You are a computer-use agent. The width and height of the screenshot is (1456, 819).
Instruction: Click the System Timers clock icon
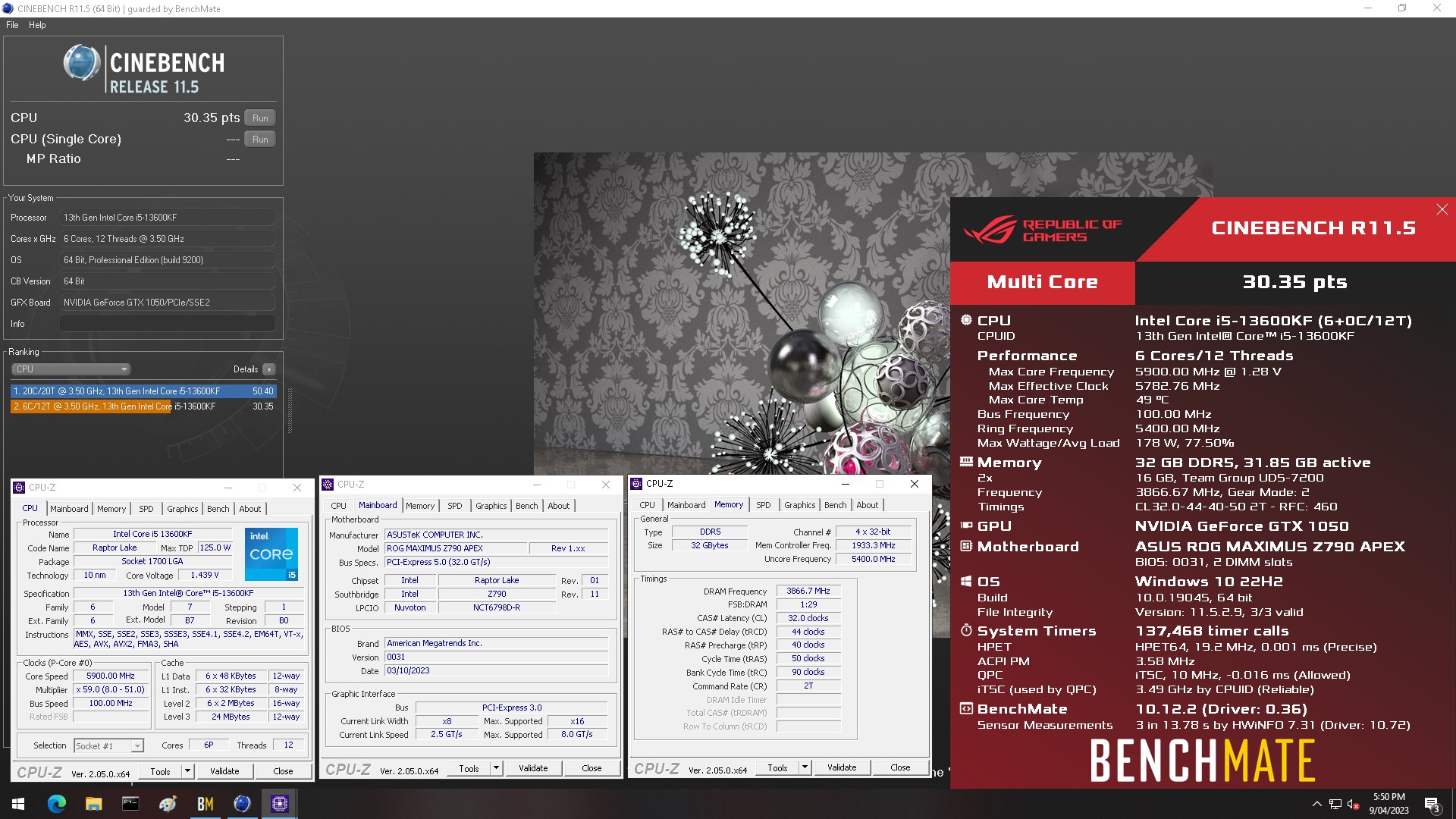pyautogui.click(x=966, y=630)
